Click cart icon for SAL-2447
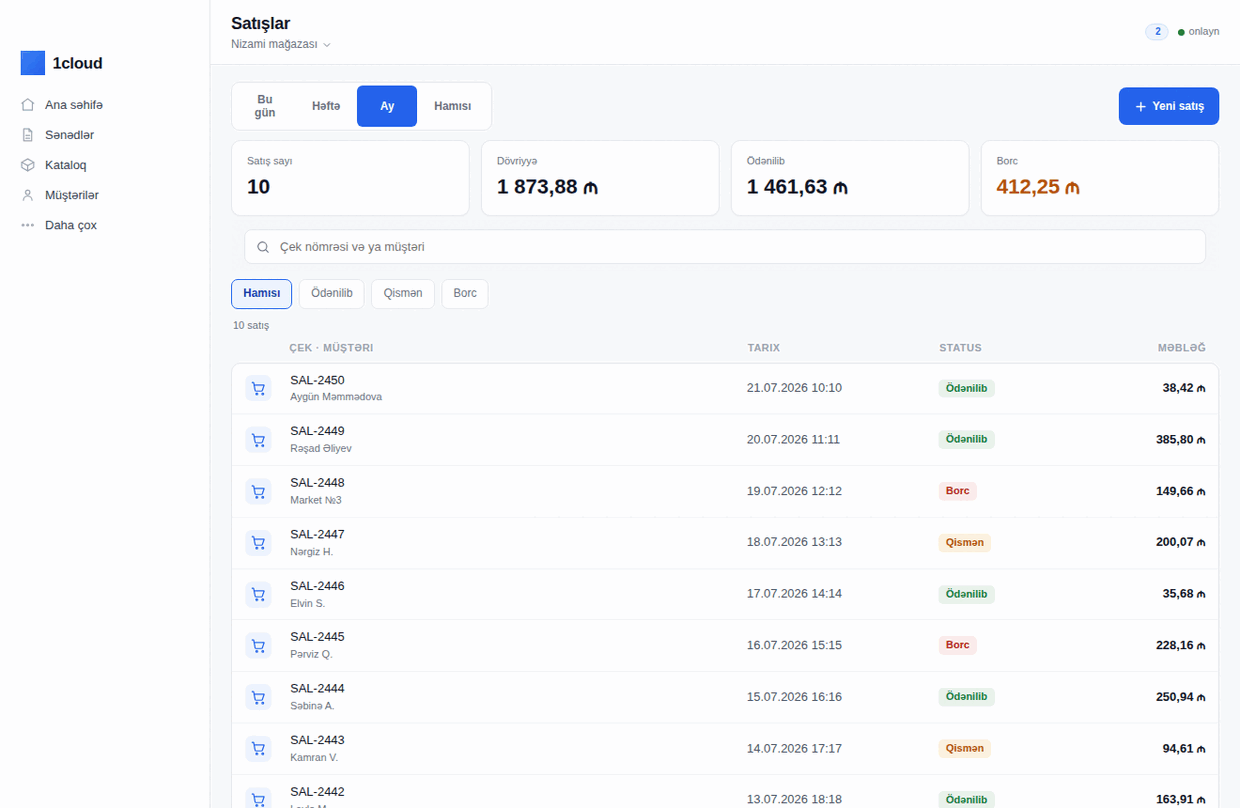1240x808 pixels. point(258,543)
